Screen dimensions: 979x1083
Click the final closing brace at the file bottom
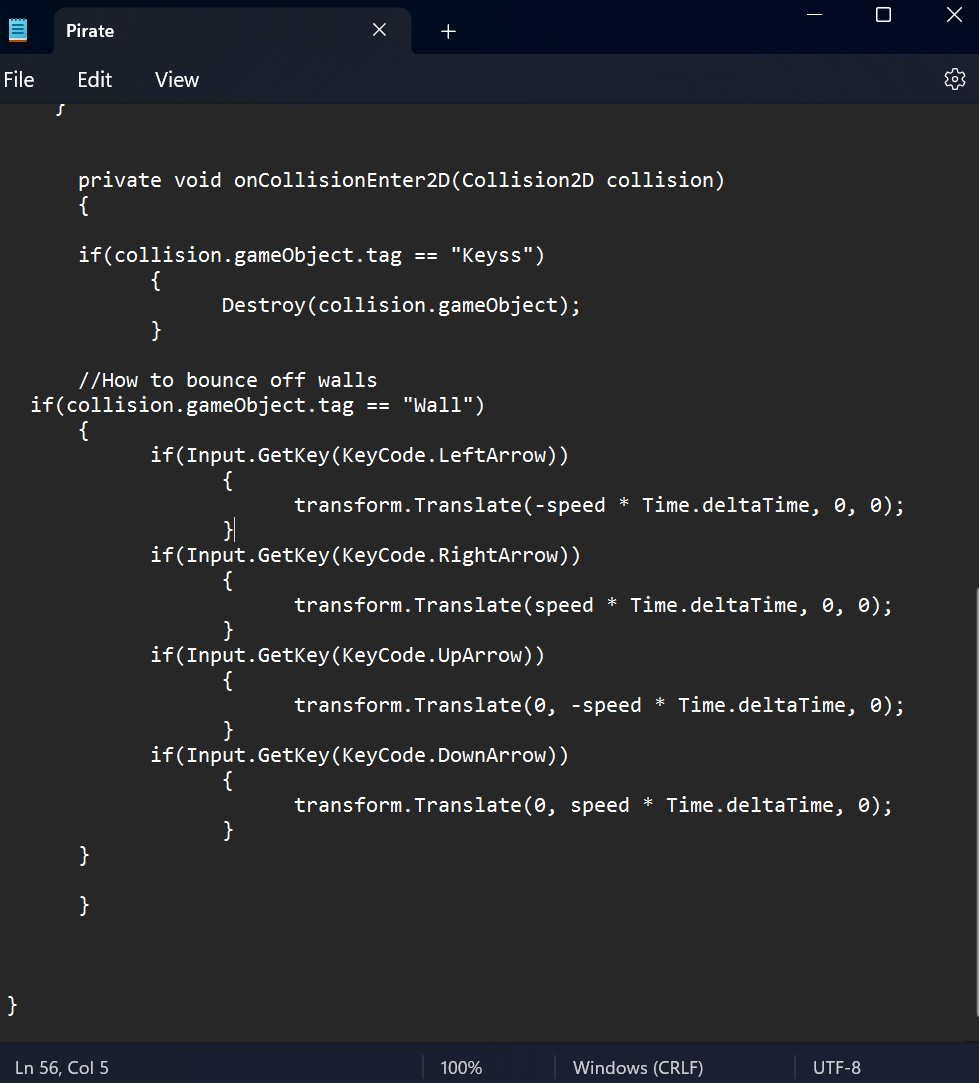(x=12, y=1006)
